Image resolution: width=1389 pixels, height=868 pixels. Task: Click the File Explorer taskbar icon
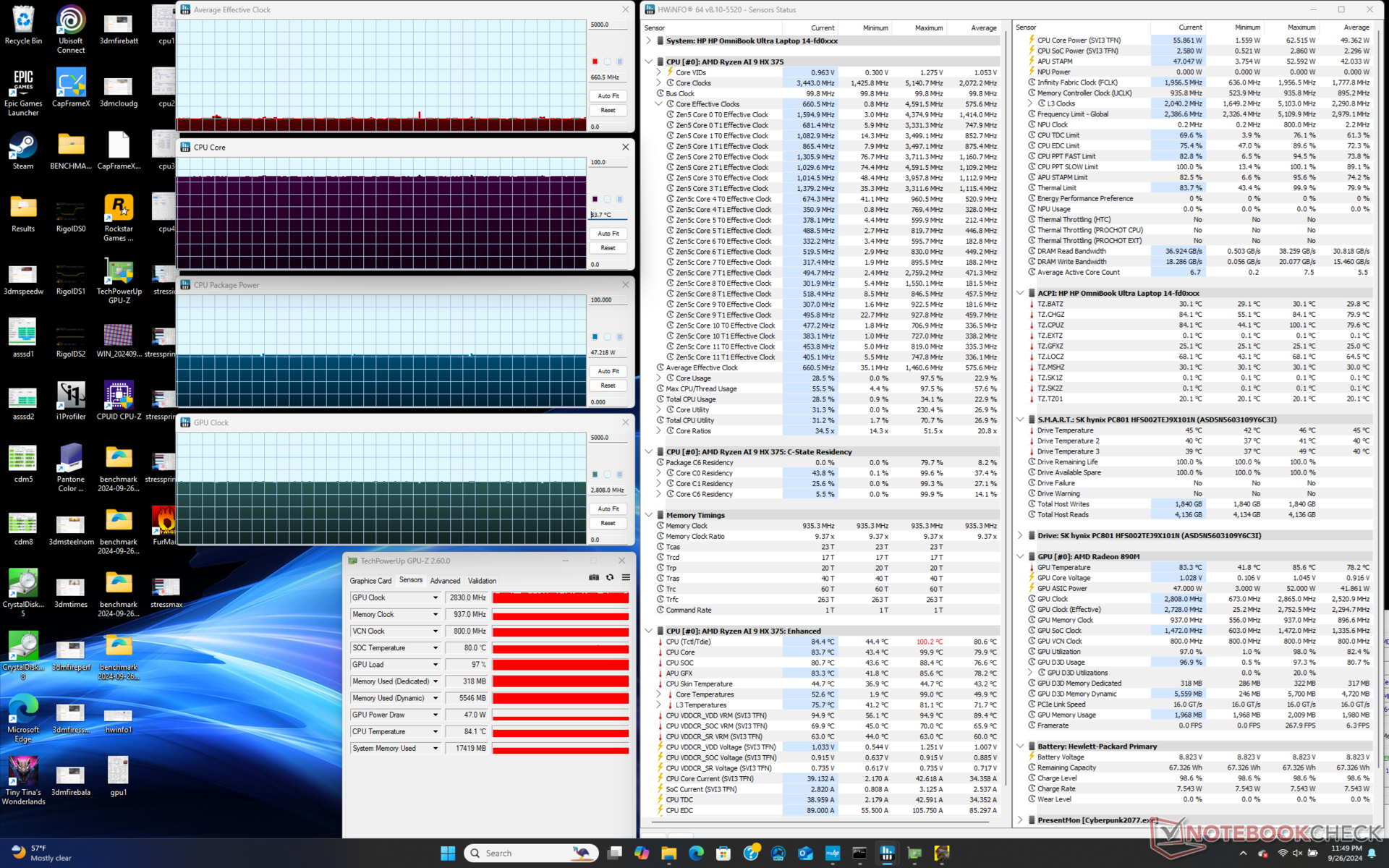click(x=668, y=854)
